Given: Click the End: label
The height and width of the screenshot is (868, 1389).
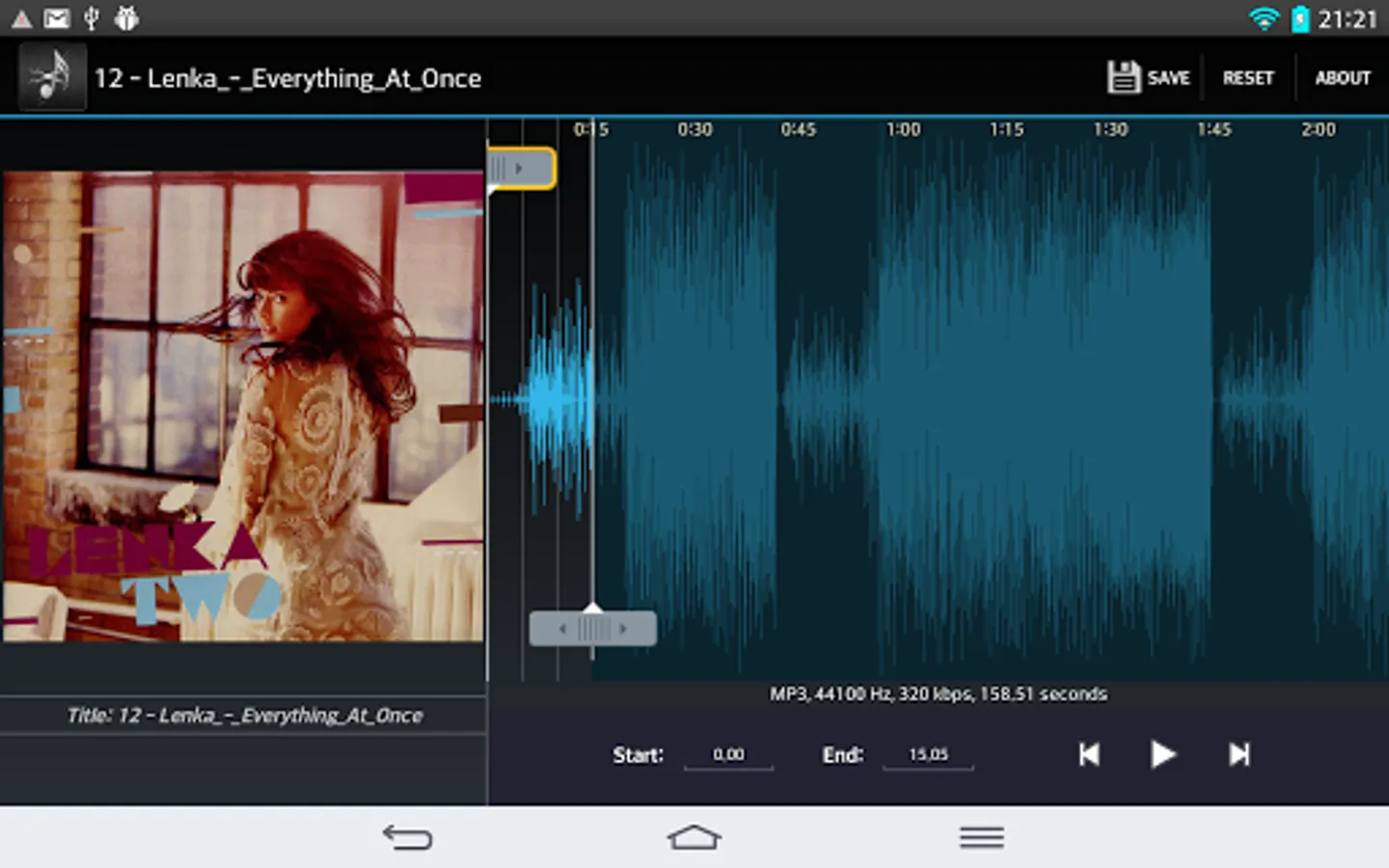Looking at the screenshot, I should pyautogui.click(x=843, y=755).
